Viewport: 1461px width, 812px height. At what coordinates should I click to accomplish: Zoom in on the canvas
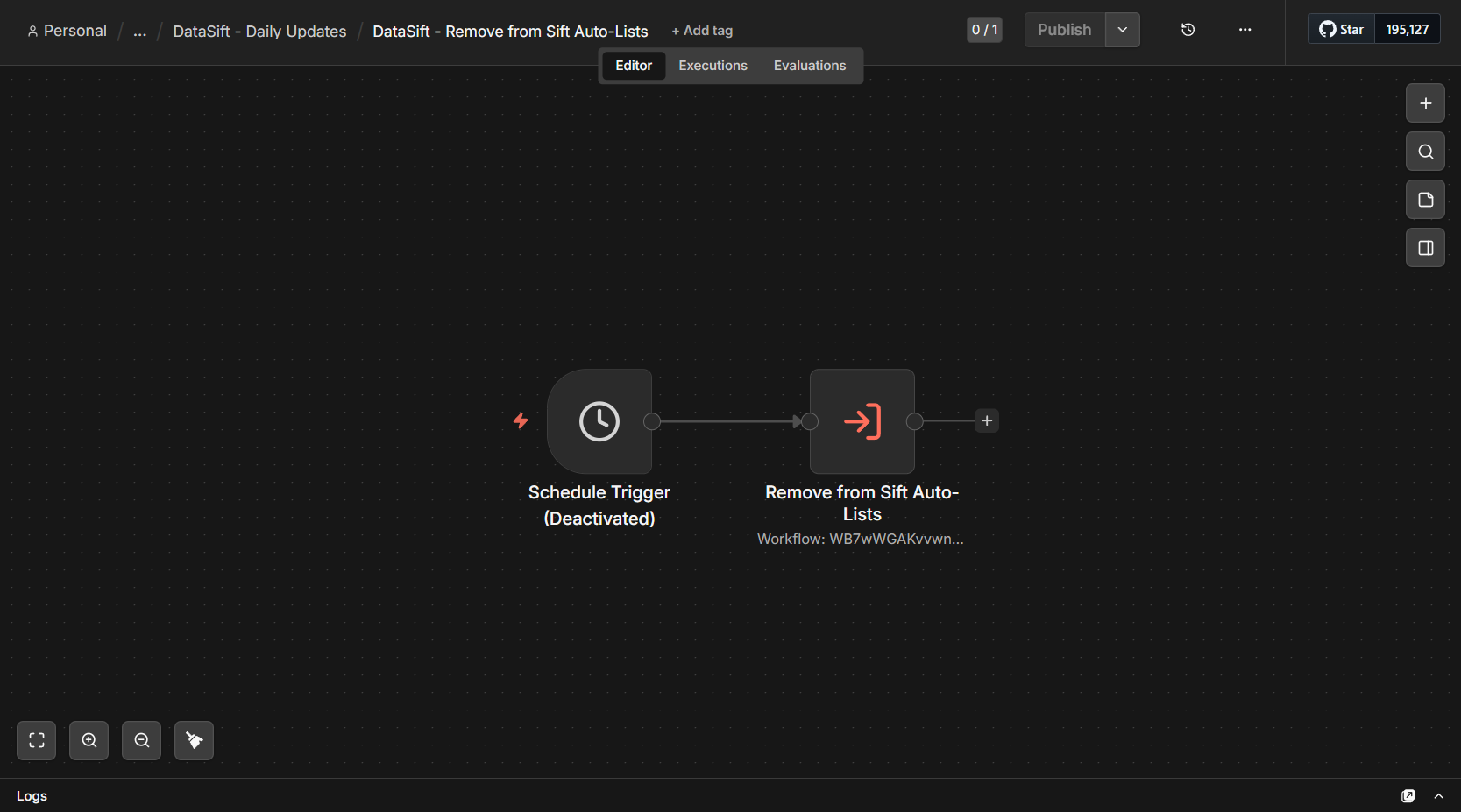pyautogui.click(x=89, y=741)
